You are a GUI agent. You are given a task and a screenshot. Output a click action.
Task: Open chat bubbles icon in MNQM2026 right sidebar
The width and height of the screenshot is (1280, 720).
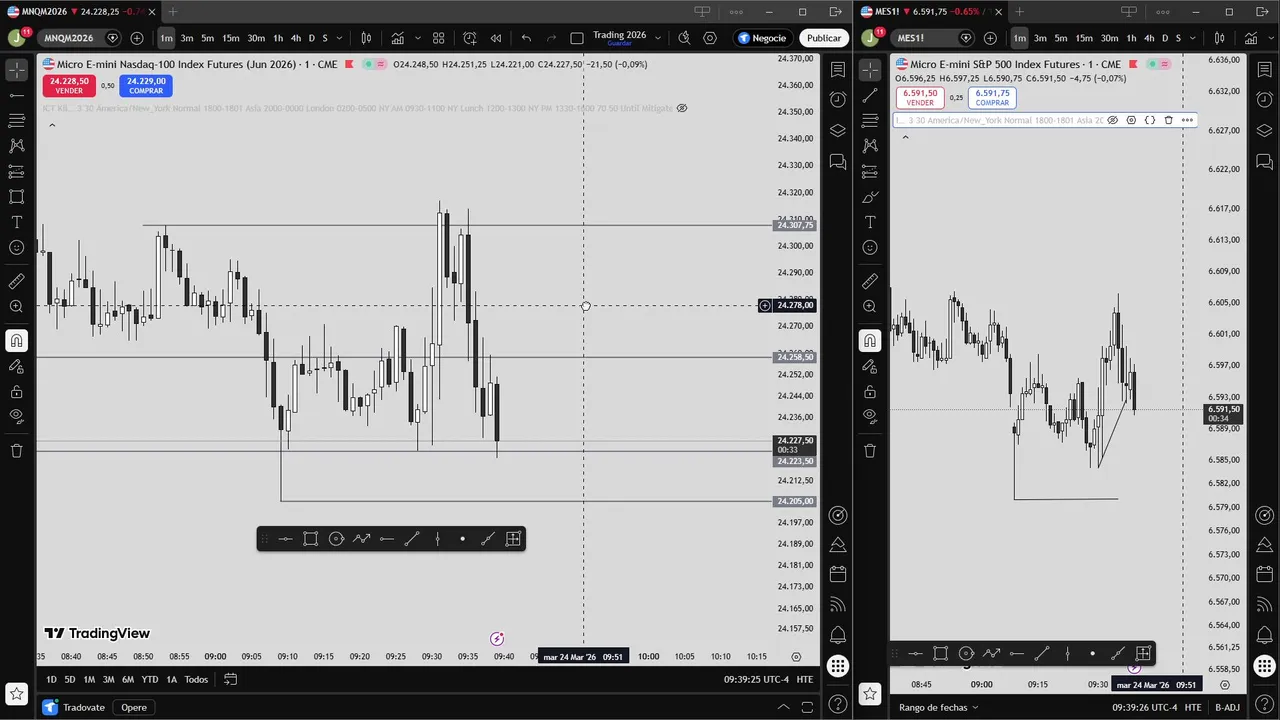coord(838,162)
